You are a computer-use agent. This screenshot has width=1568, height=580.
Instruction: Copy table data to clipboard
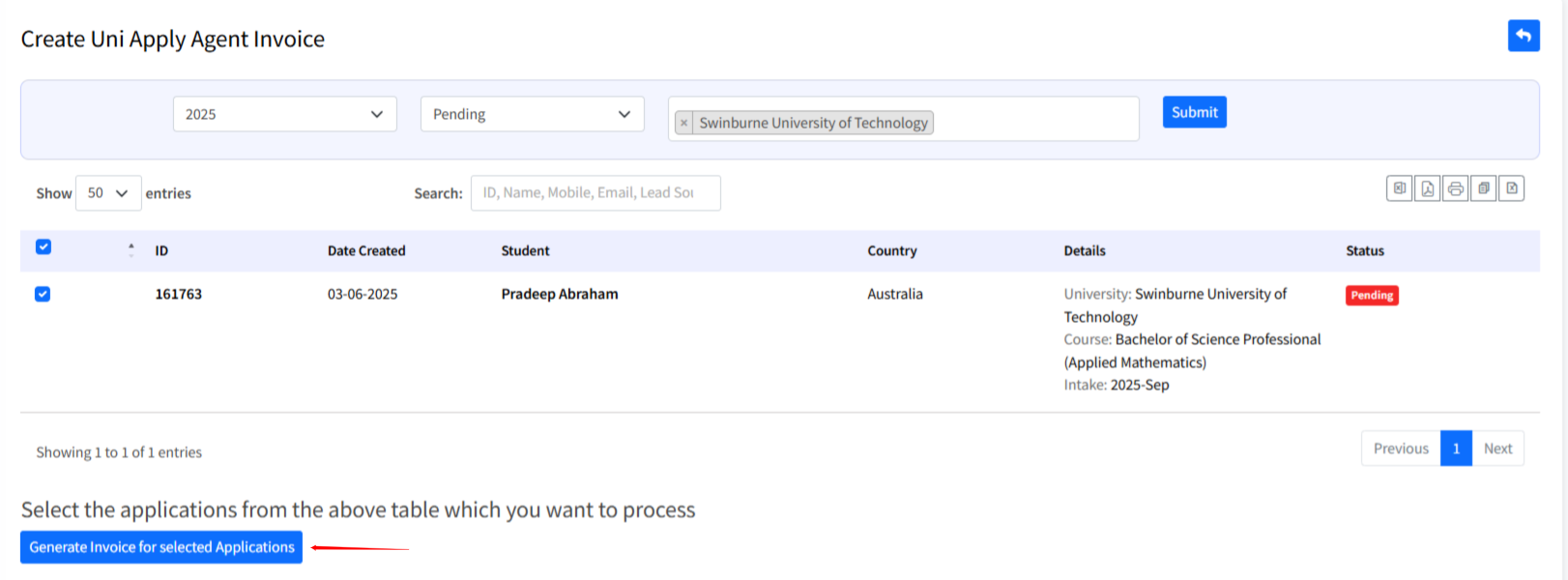coord(1483,188)
